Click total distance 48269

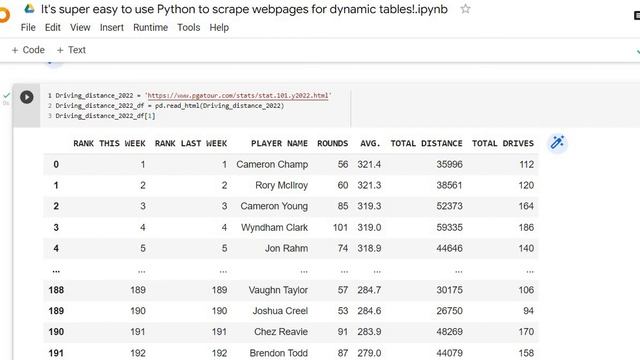(x=449, y=332)
